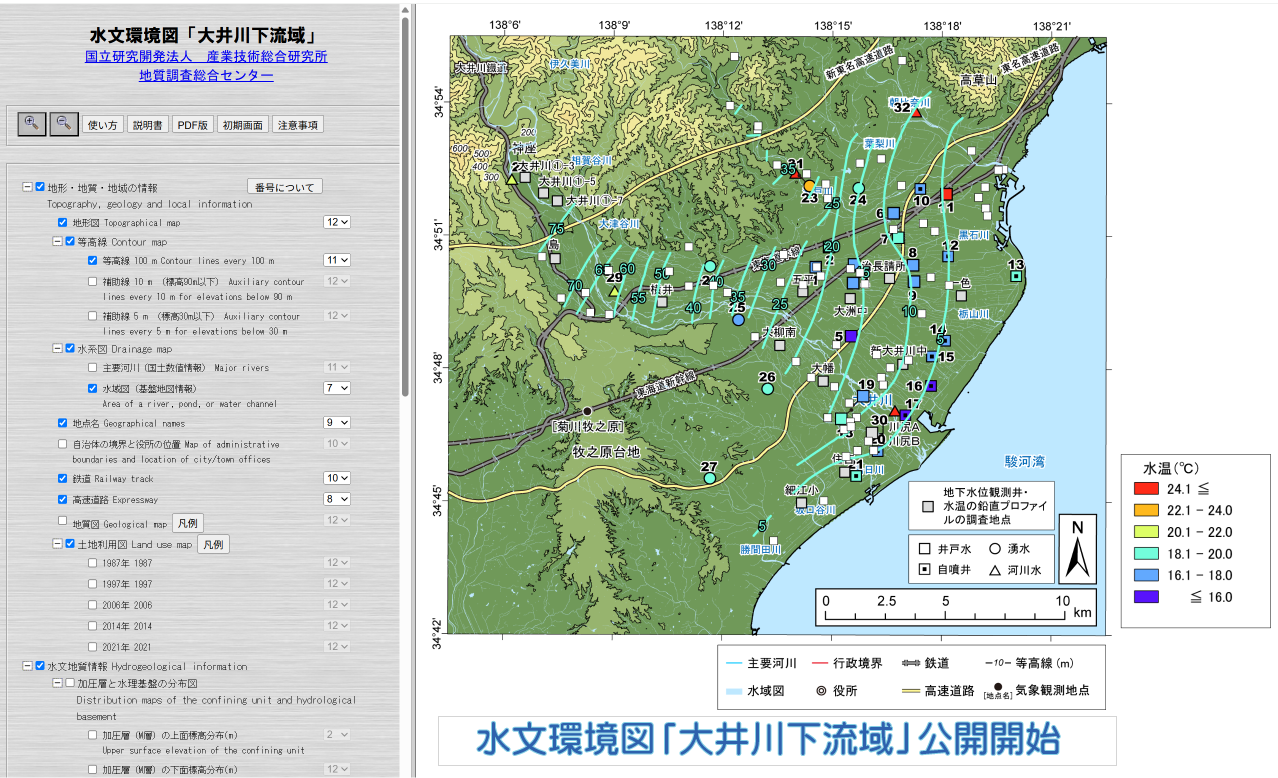
Task: Collapse the 水系図 Drainage map subtree
Action: tap(57, 348)
